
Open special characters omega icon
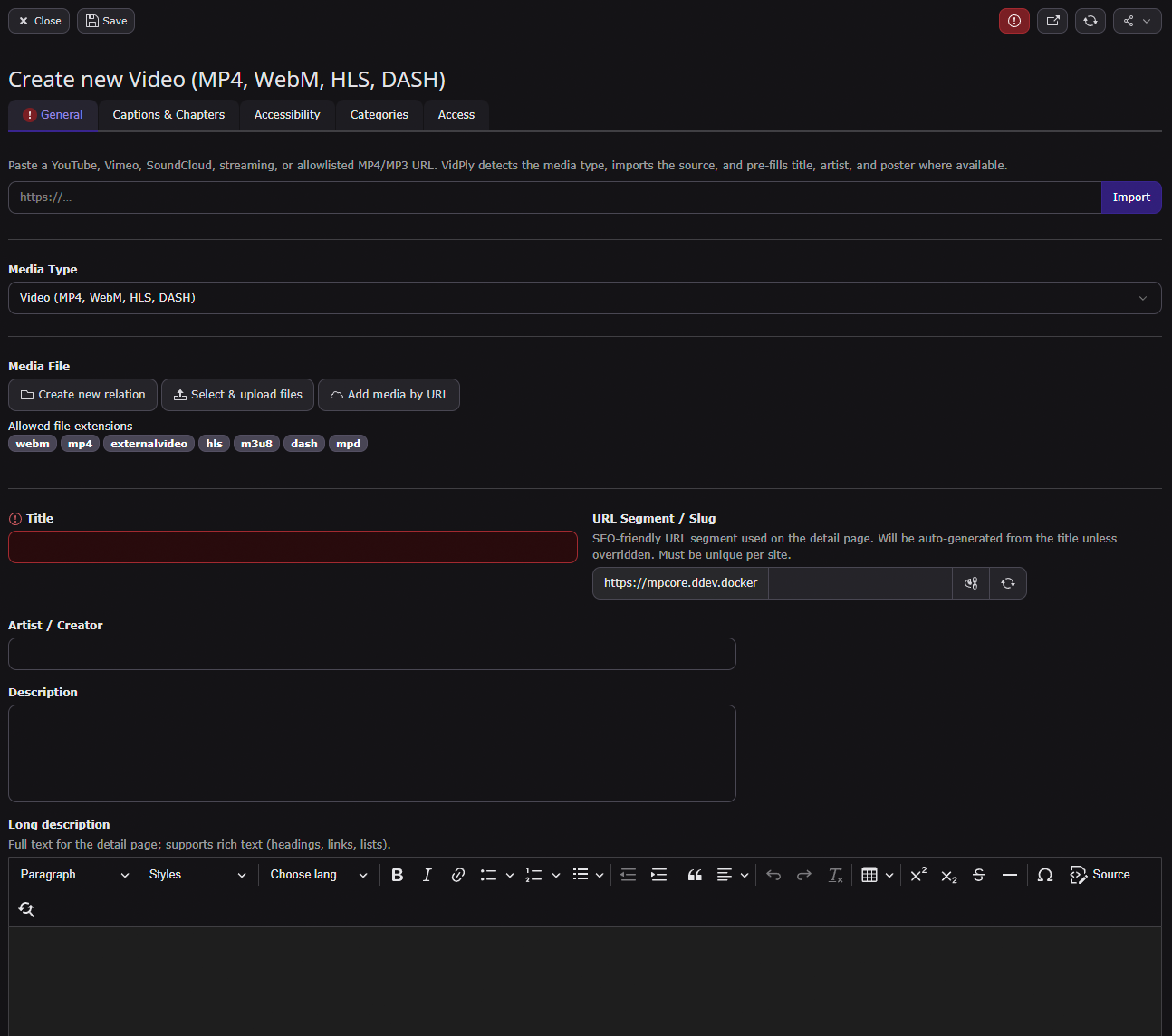(1045, 875)
